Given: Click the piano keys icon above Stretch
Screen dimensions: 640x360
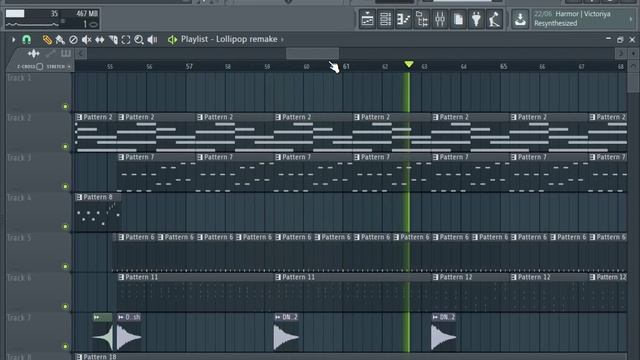Looking at the screenshot, I should (66, 53).
